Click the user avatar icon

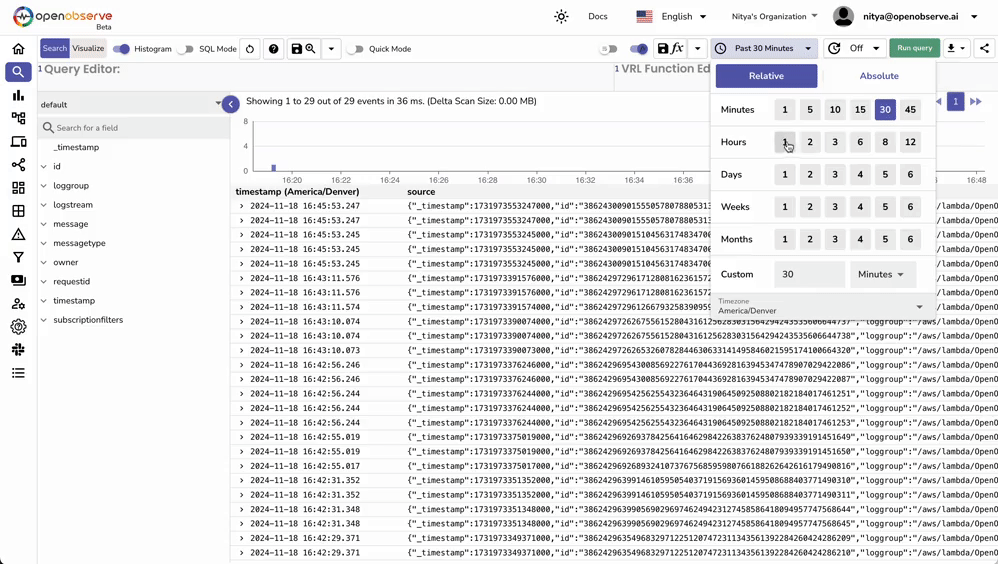pyautogui.click(x=843, y=17)
